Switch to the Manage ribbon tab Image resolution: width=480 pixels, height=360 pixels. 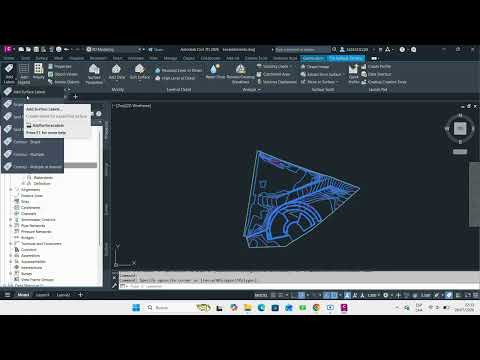170,58
